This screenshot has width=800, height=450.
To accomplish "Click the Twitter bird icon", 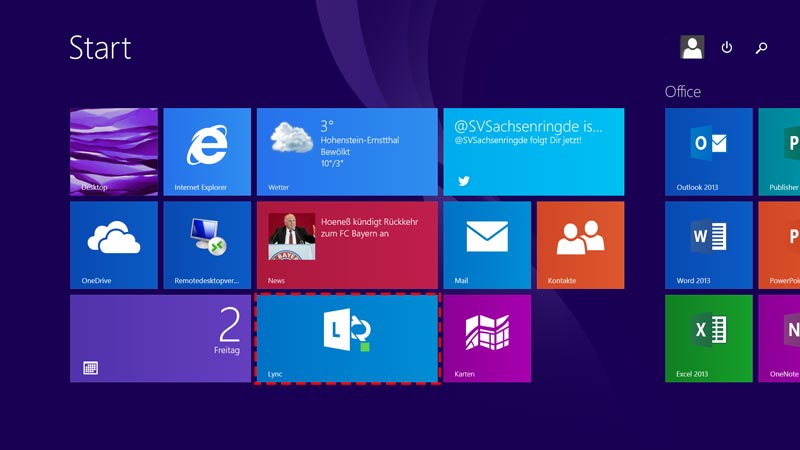I will [463, 181].
